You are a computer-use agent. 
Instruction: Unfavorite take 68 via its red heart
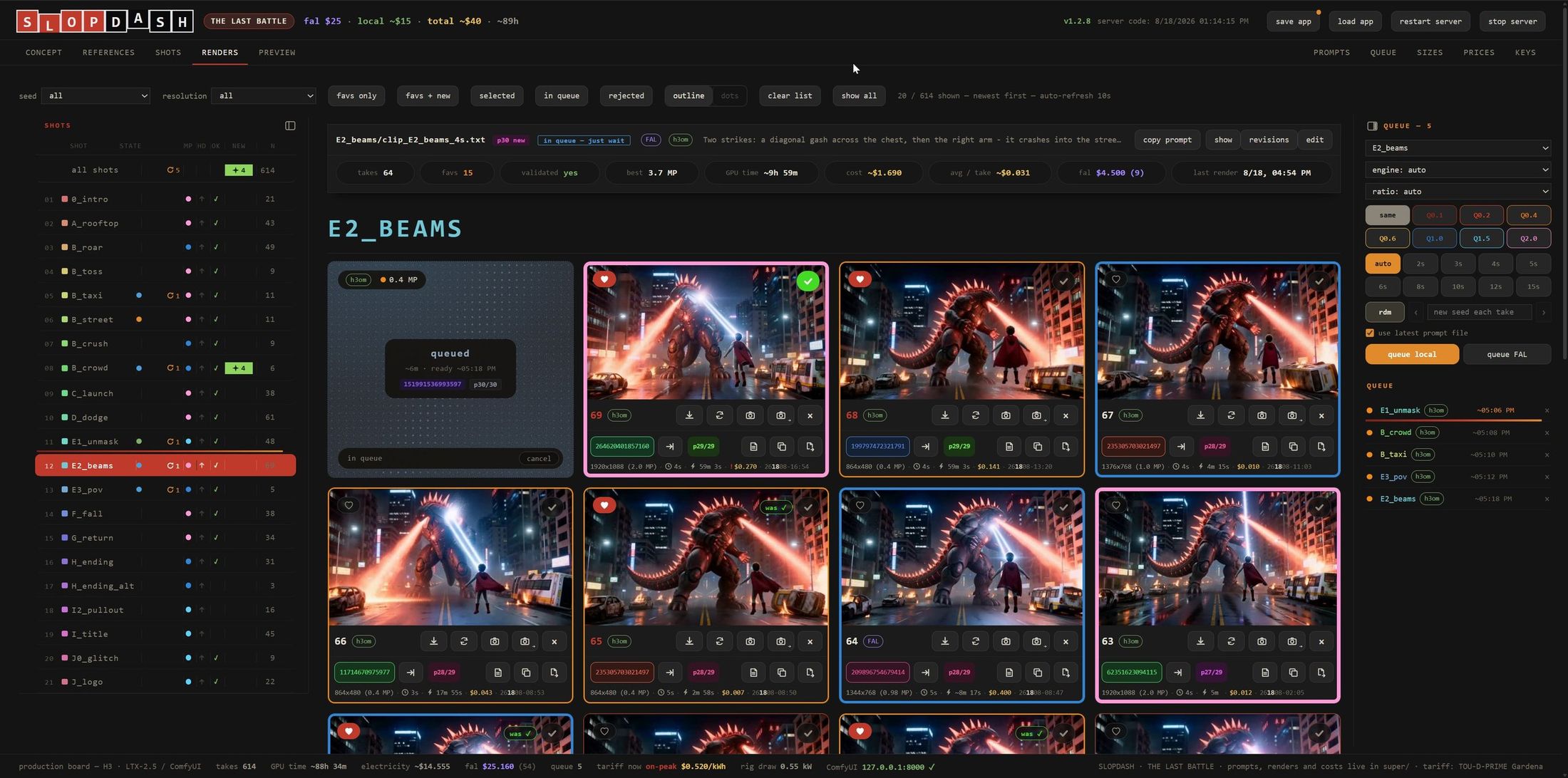(860, 279)
